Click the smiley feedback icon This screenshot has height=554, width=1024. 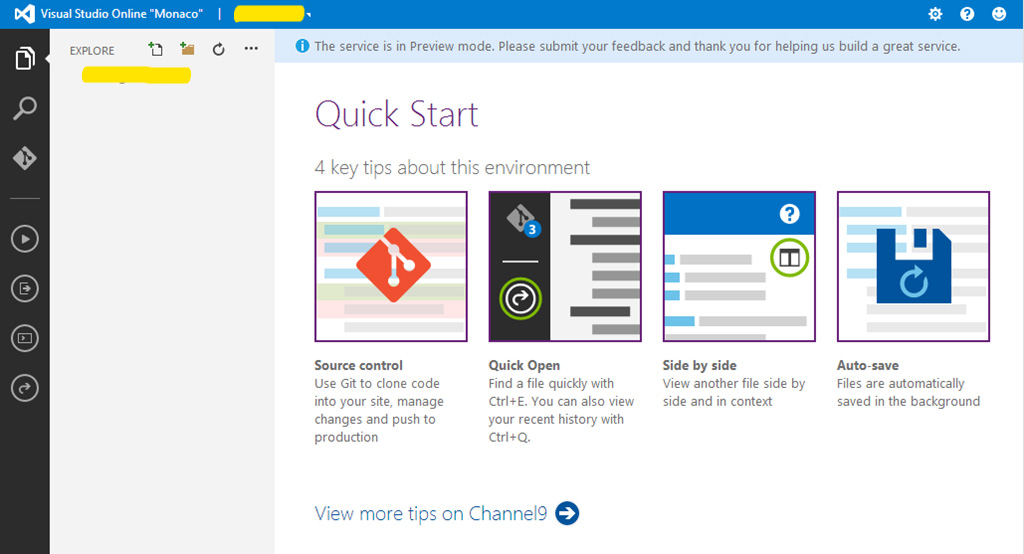pyautogui.click(x=999, y=14)
